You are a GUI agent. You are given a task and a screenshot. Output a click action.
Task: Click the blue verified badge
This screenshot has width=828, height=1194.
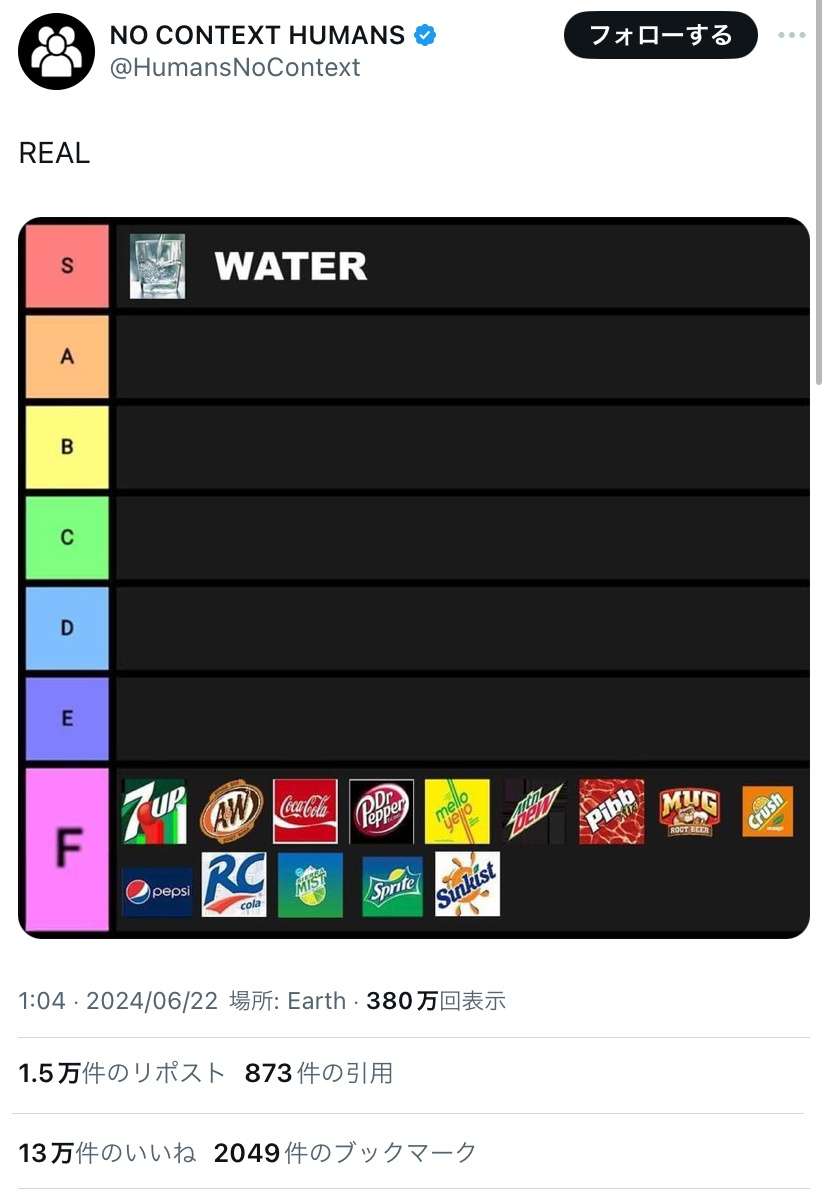426,35
